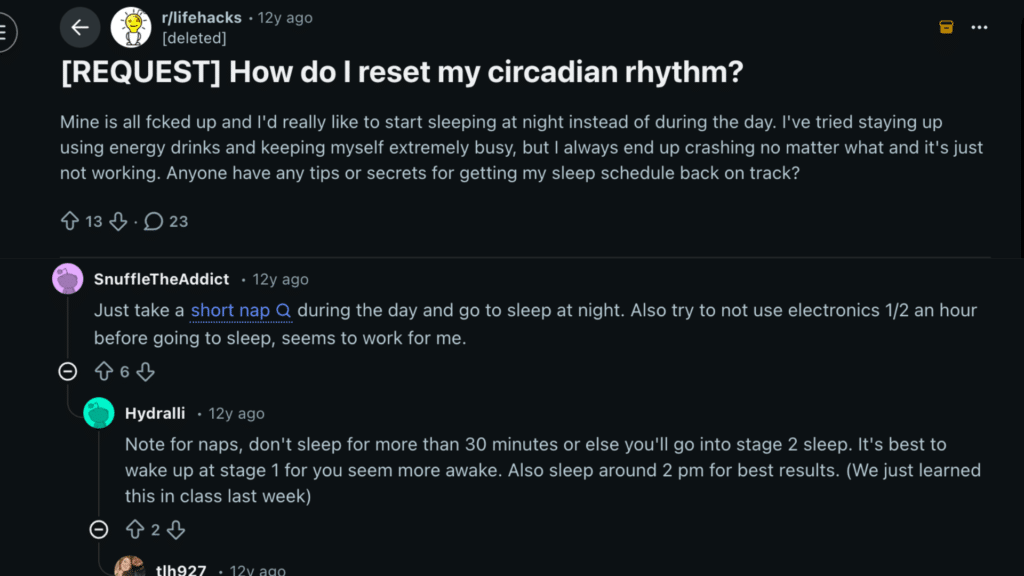The width and height of the screenshot is (1024, 576).
Task: Open the r/lifehacks community link
Action: [x=203, y=18]
